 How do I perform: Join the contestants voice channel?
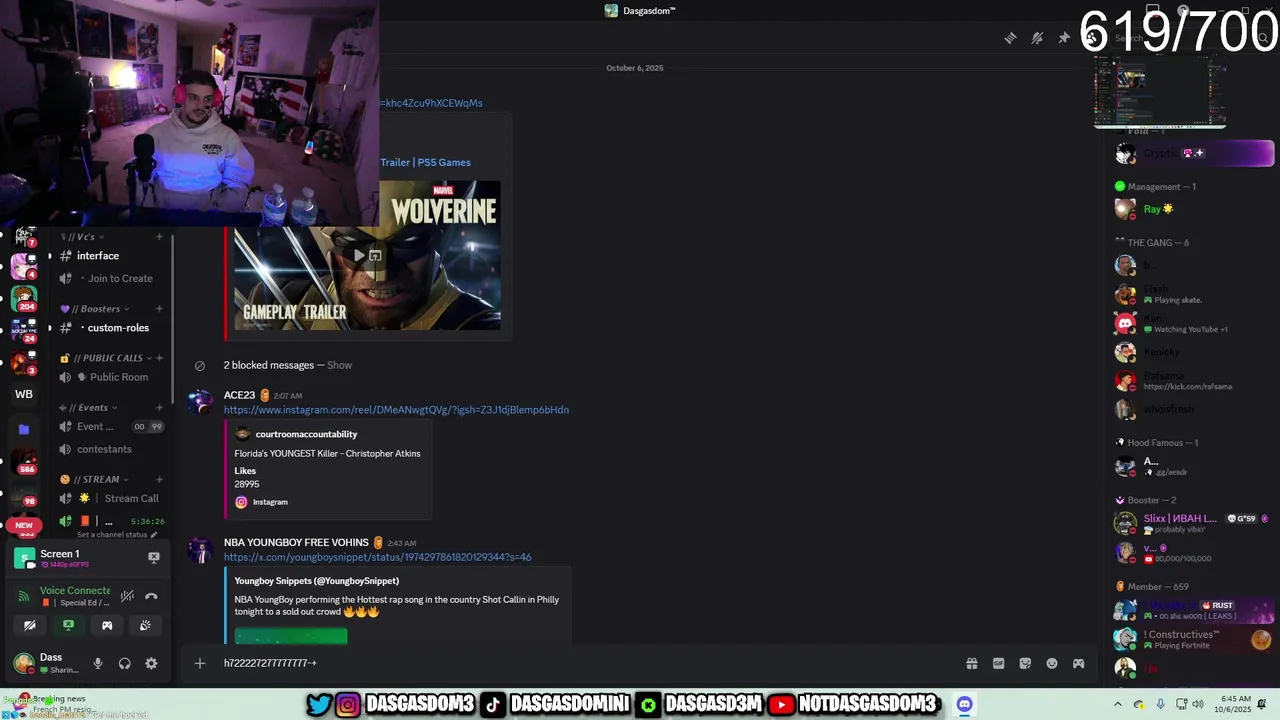tap(104, 449)
